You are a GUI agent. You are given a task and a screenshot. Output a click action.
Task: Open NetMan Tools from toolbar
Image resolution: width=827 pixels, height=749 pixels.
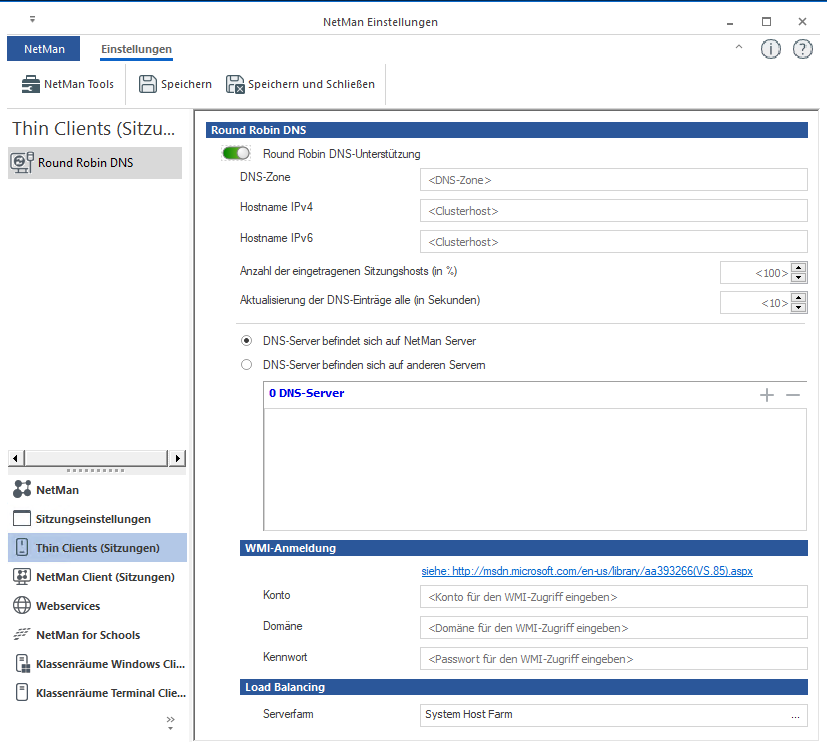point(68,85)
